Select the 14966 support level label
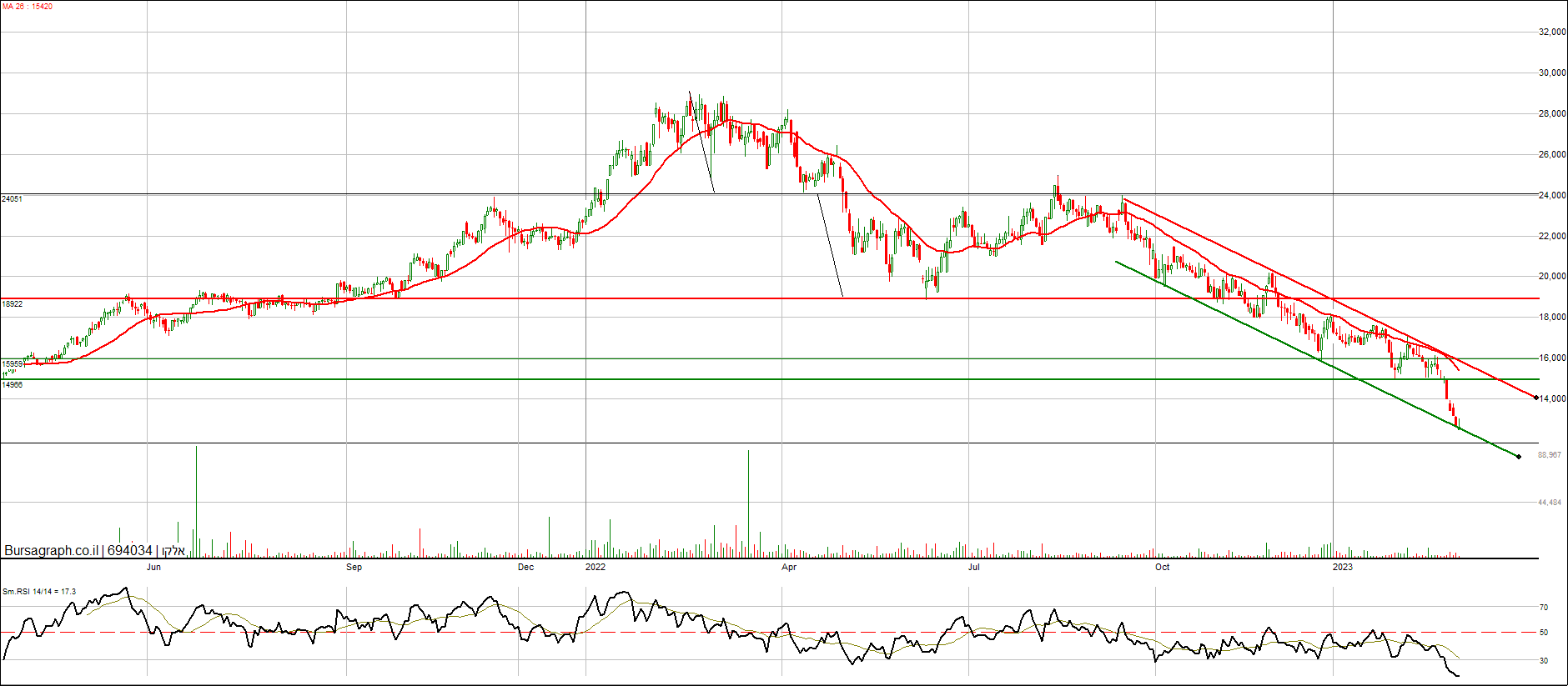The width and height of the screenshot is (1568, 686). (x=12, y=385)
